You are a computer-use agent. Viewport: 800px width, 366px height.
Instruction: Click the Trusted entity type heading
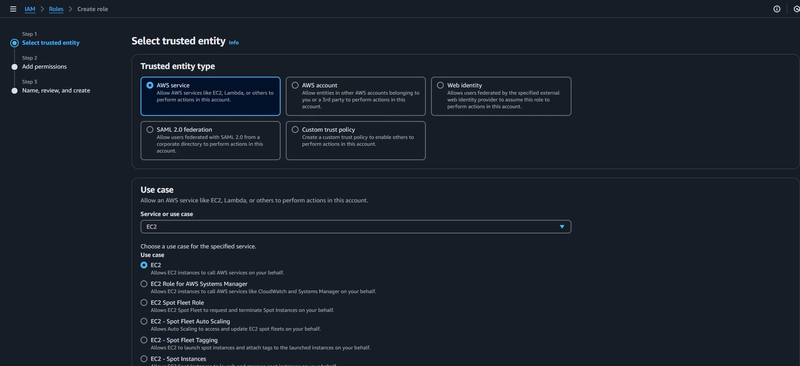pyautogui.click(x=178, y=66)
